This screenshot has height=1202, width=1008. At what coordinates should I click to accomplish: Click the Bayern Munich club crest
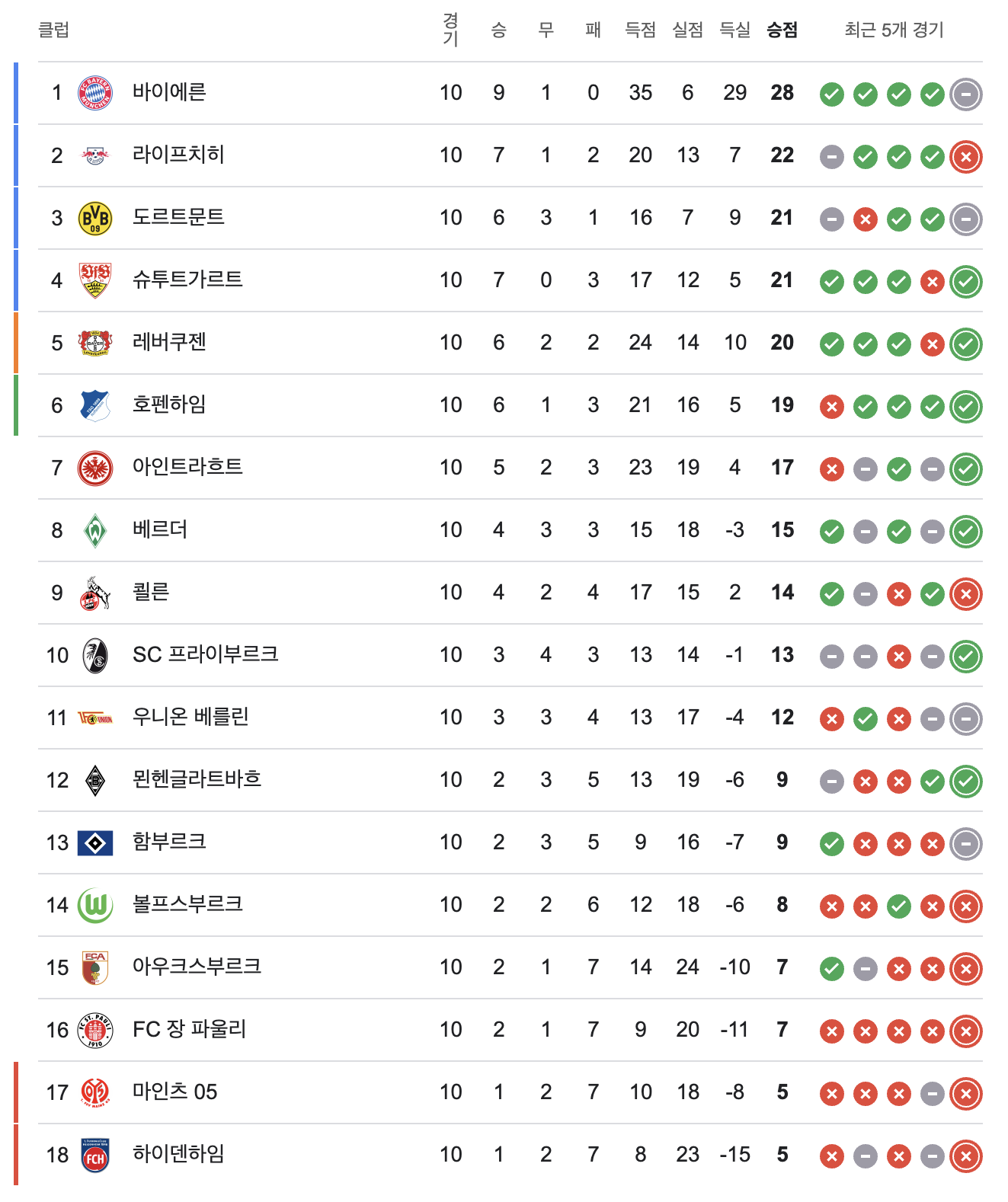click(x=95, y=93)
